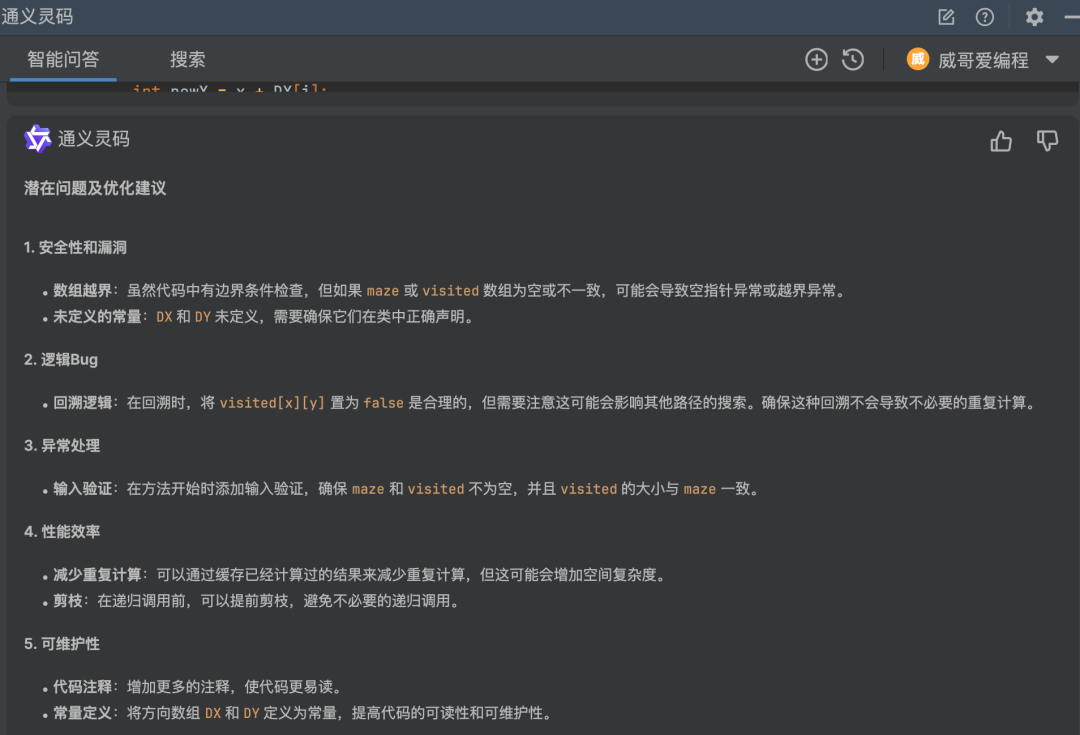1080x735 pixels.
Task: Click the 通义灵码 responder name
Action: coord(94,139)
